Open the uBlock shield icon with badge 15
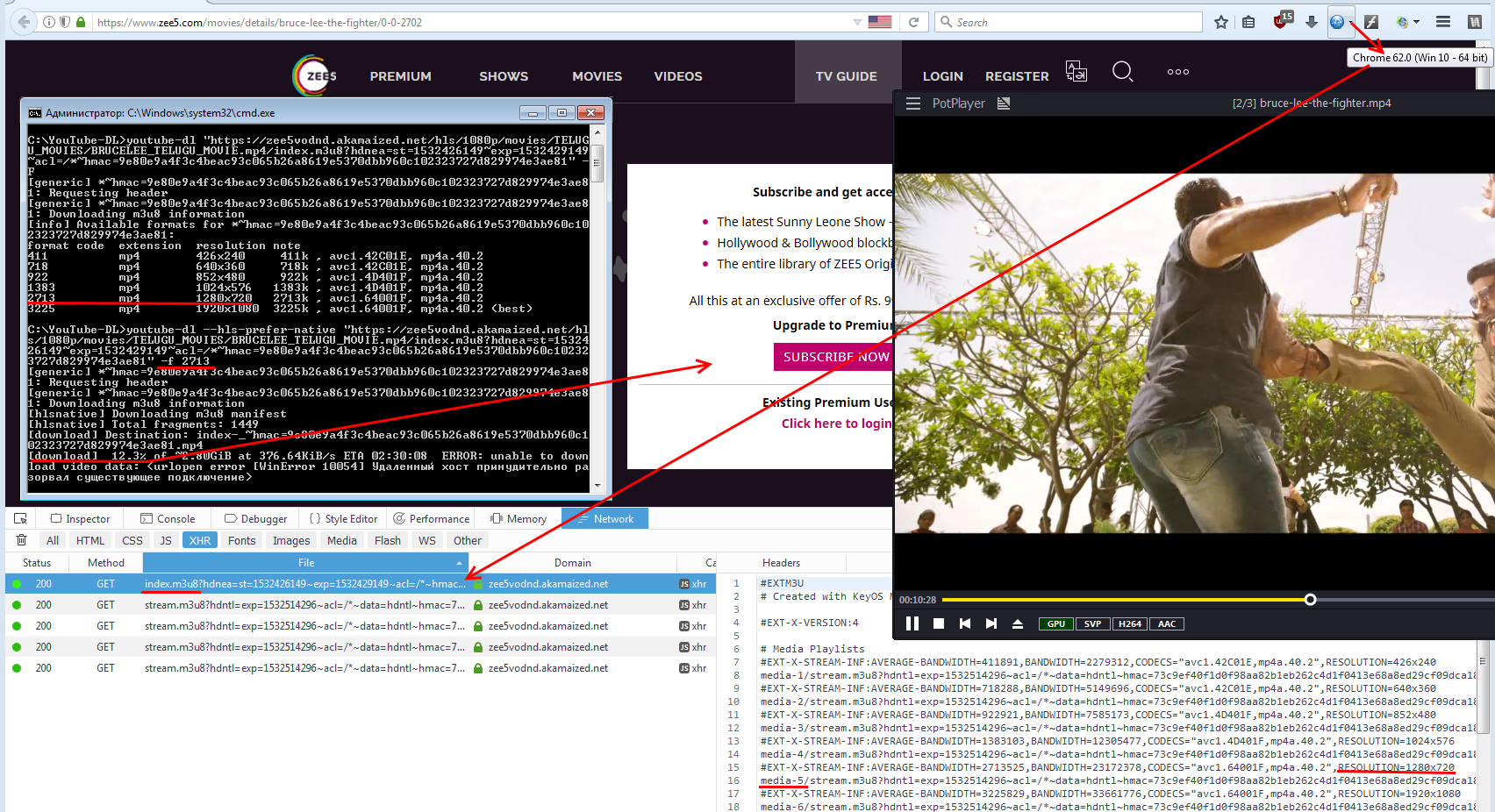 (1282, 20)
